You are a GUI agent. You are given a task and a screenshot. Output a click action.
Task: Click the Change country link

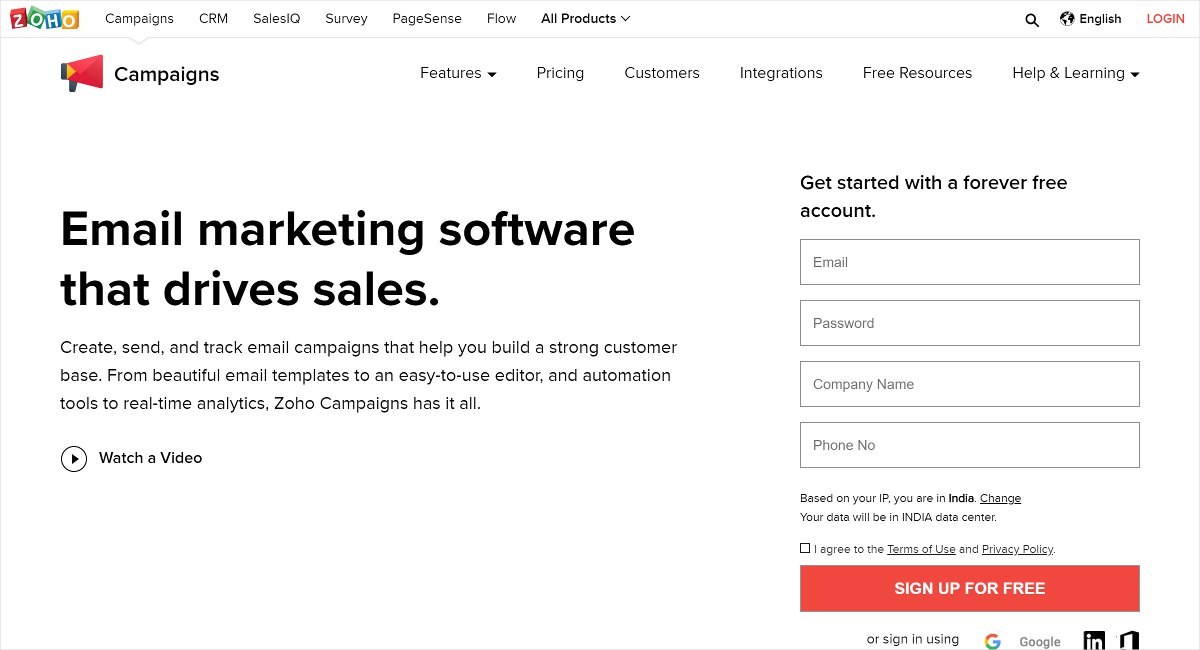[1000, 498]
